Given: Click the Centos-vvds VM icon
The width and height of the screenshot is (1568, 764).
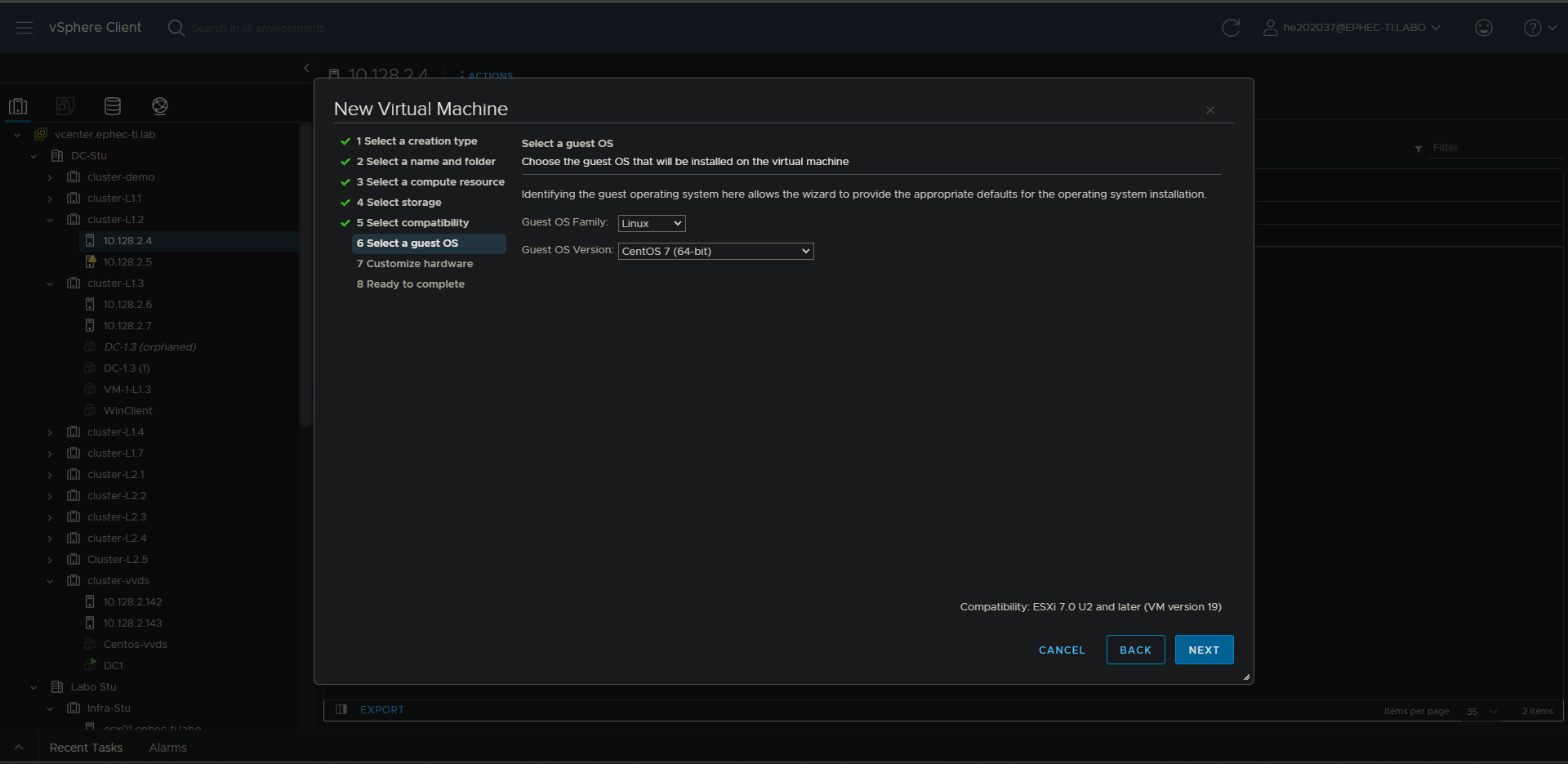Looking at the screenshot, I should pos(90,644).
